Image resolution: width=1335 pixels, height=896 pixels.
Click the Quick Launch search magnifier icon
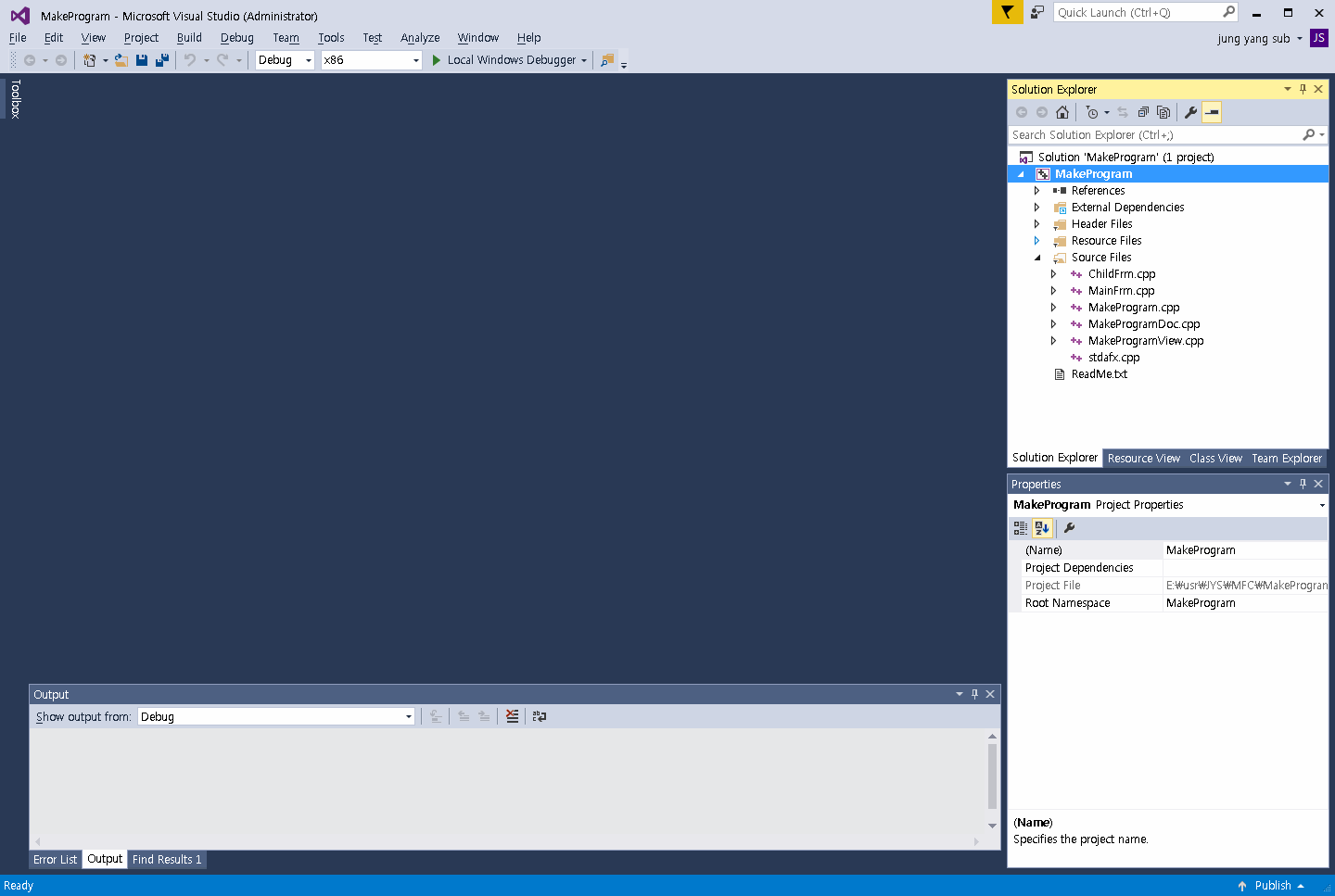tap(1229, 12)
